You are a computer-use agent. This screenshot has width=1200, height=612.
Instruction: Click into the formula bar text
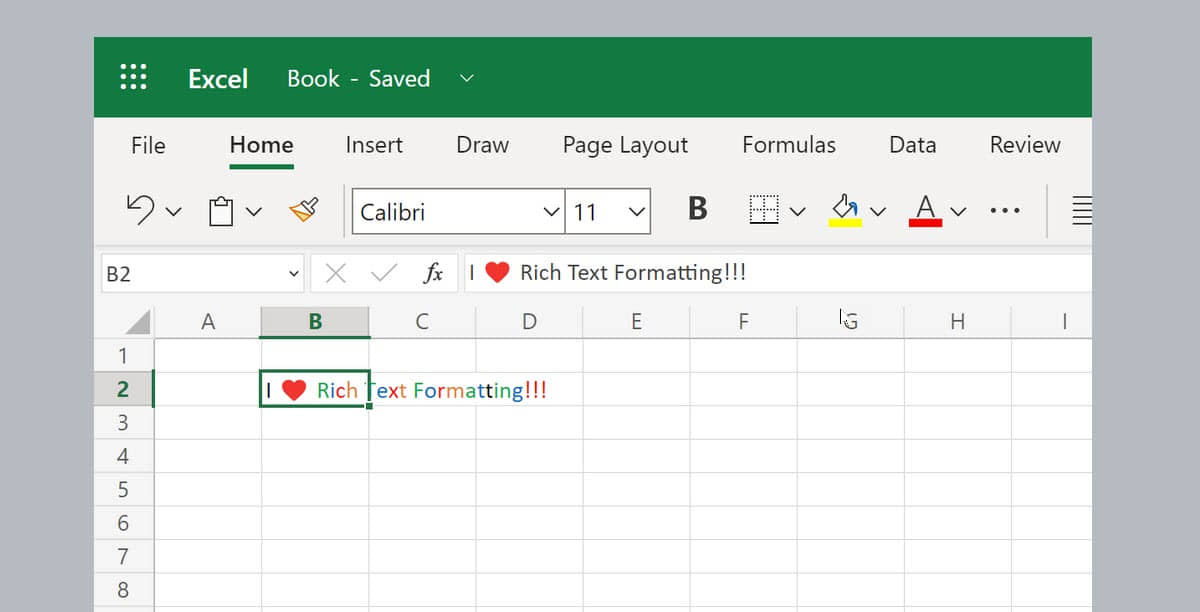(778, 273)
